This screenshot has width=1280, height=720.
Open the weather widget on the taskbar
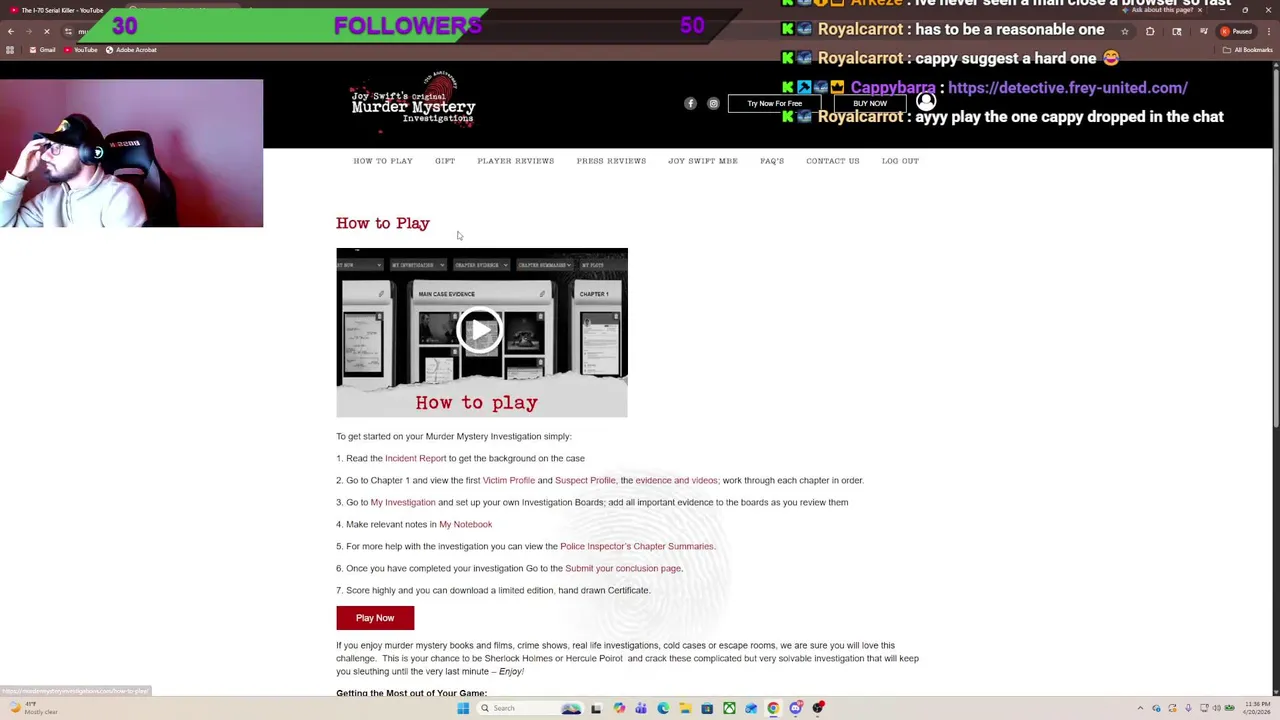pos(32,708)
